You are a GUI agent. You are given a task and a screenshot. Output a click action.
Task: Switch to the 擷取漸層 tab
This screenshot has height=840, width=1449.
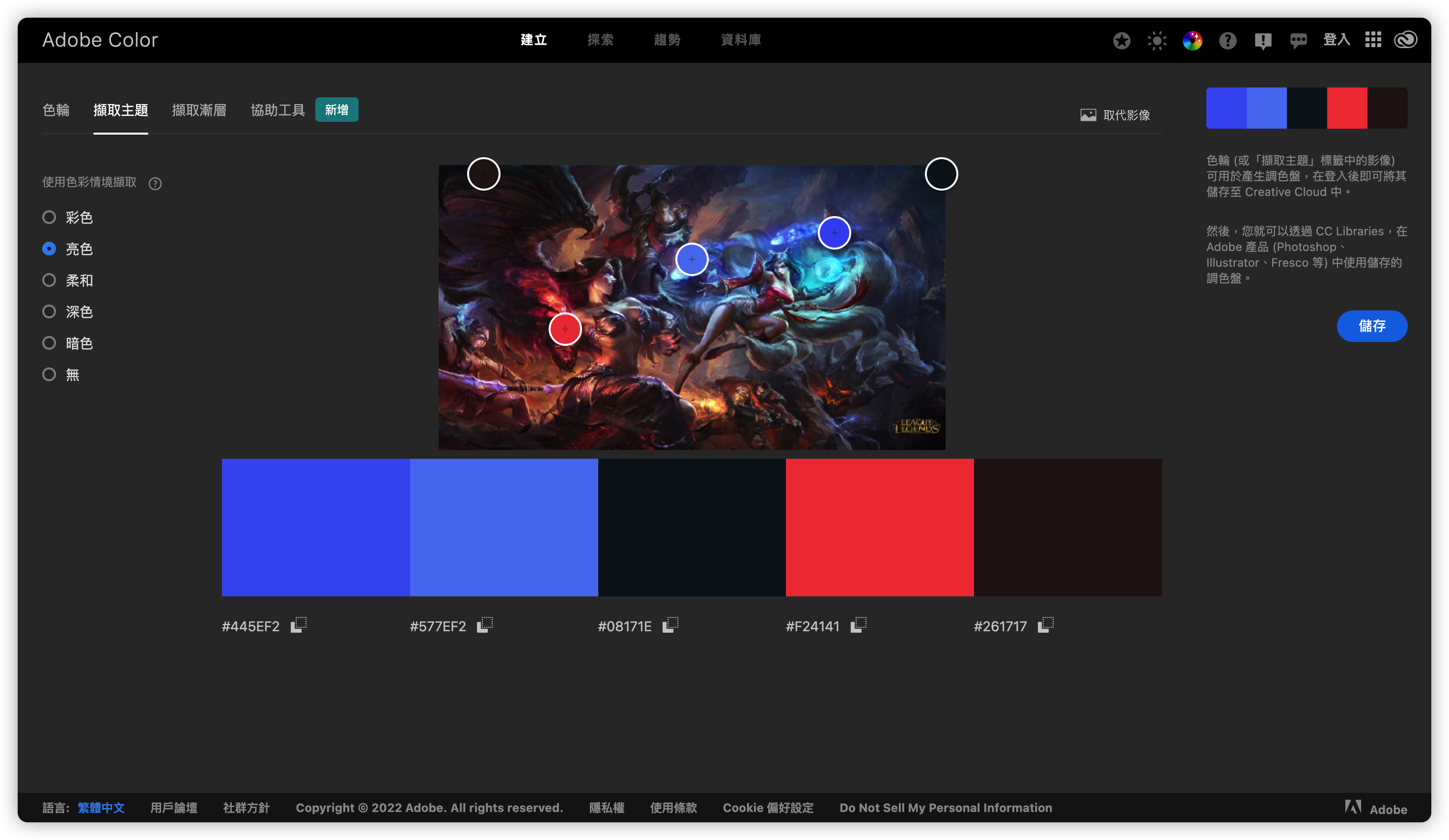pyautogui.click(x=199, y=110)
